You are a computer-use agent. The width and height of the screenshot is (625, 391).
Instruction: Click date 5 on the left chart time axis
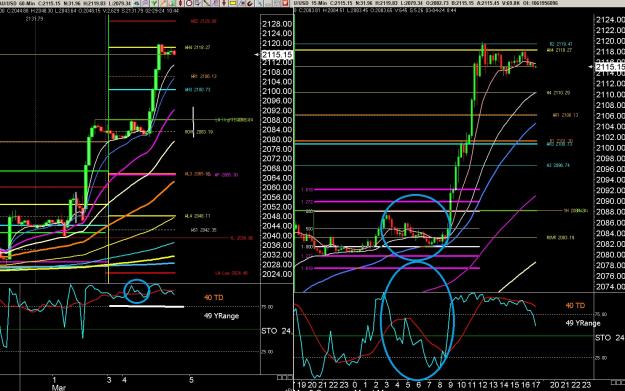click(x=191, y=380)
